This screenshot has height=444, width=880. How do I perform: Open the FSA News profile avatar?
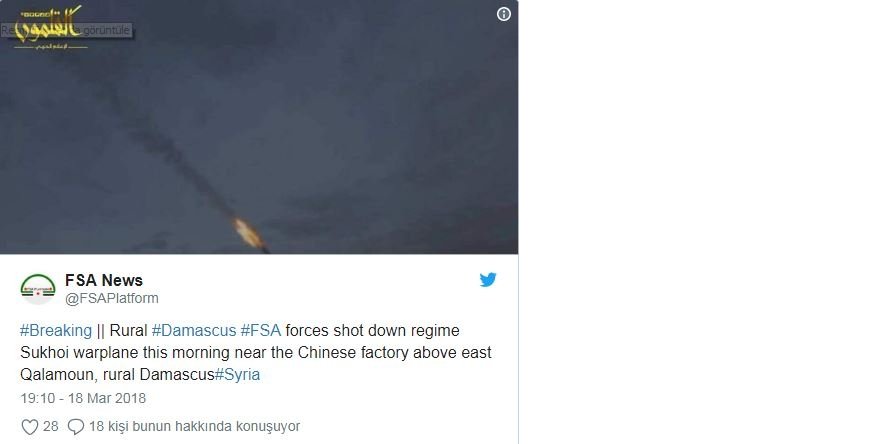coord(38,289)
